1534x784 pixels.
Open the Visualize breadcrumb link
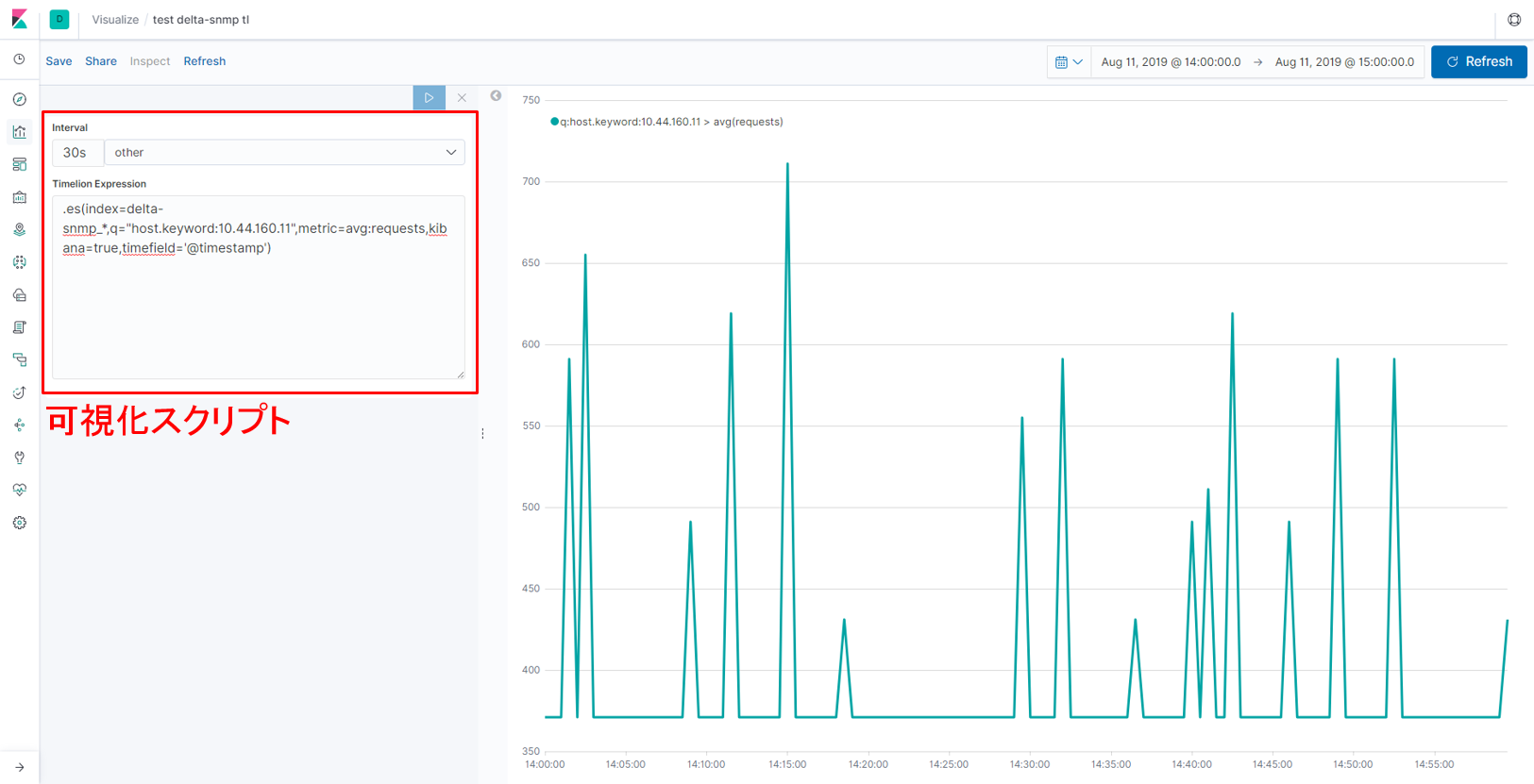pos(115,20)
